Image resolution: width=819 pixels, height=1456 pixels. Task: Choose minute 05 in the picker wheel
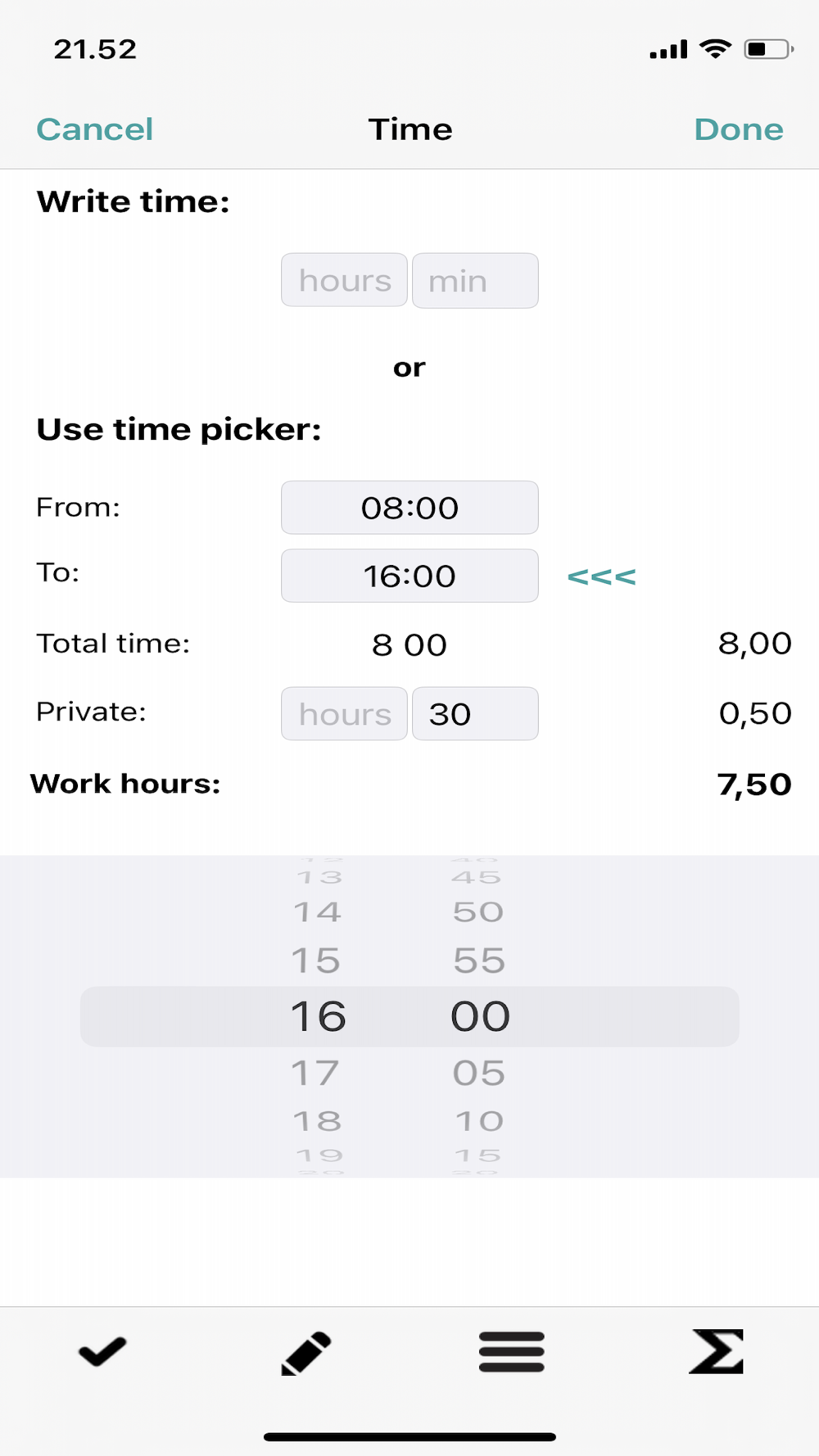pos(479,1073)
